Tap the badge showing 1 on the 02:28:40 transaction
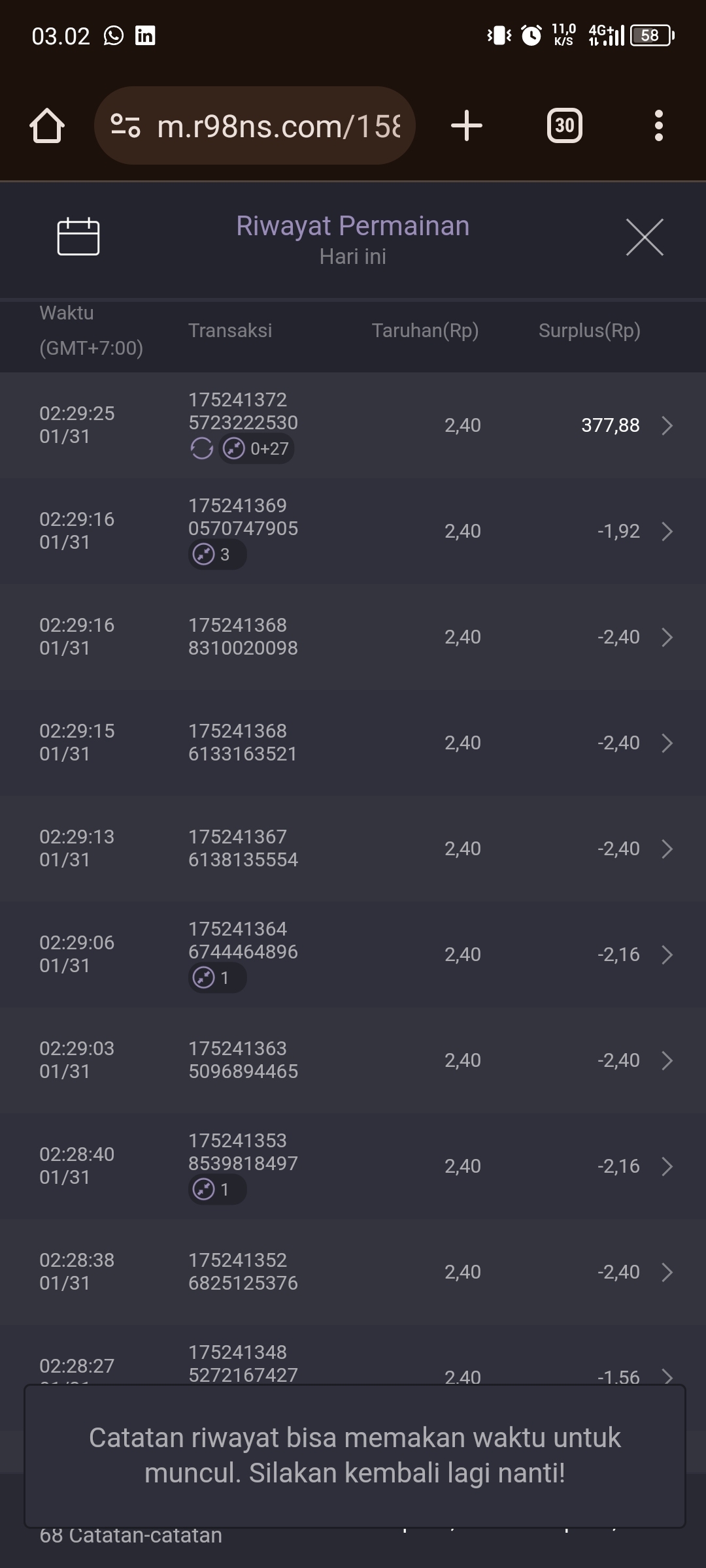 point(217,1190)
